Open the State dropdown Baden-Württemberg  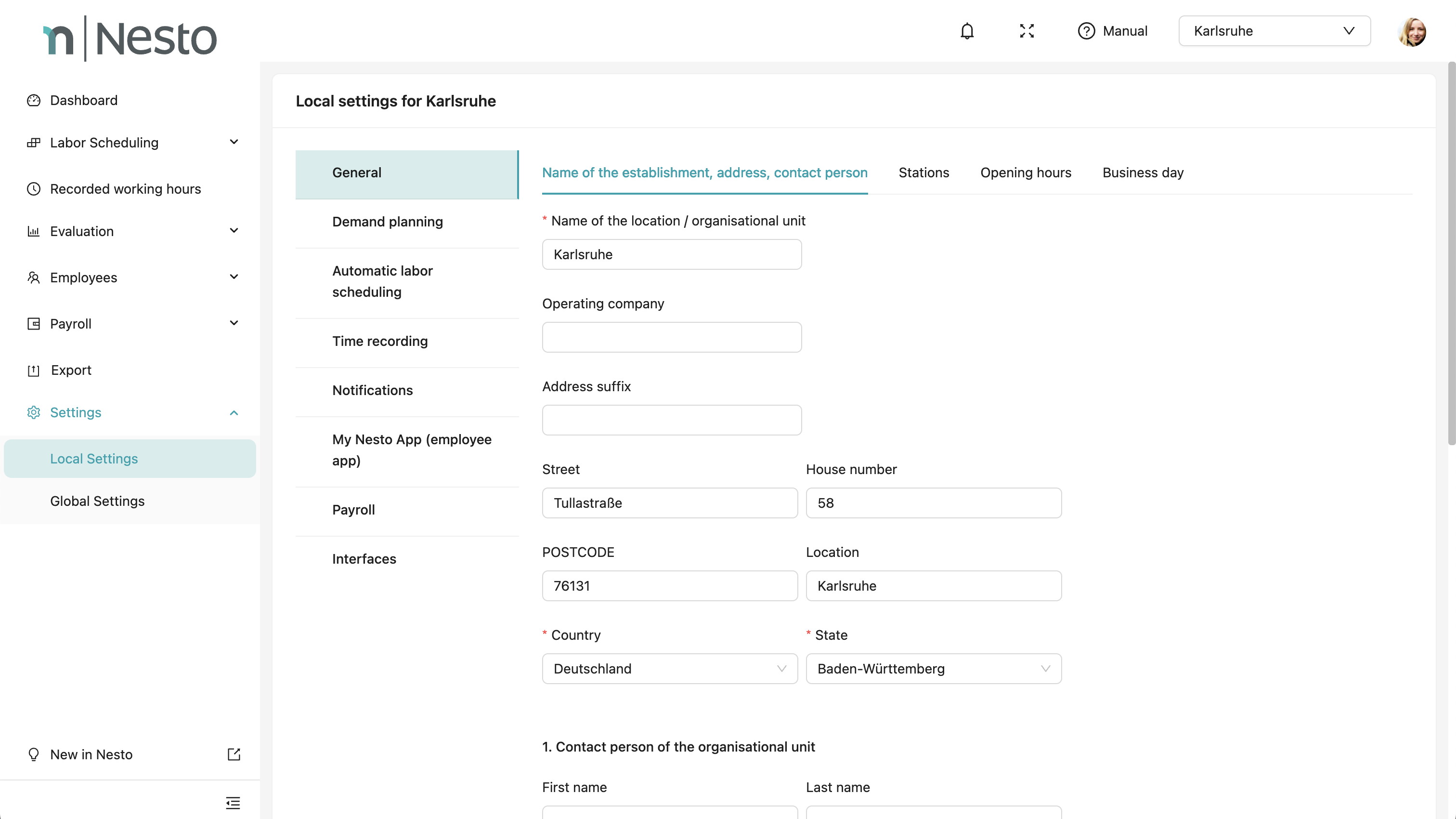[933, 669]
